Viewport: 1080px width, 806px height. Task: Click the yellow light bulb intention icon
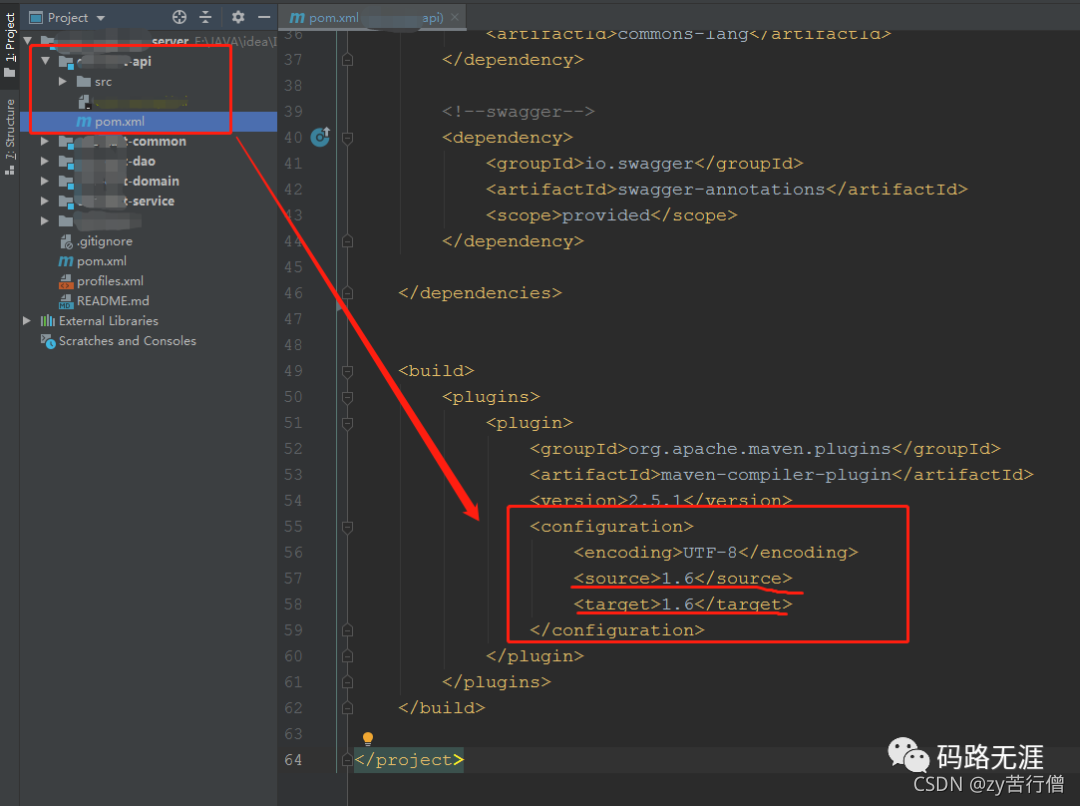pyautogui.click(x=368, y=739)
